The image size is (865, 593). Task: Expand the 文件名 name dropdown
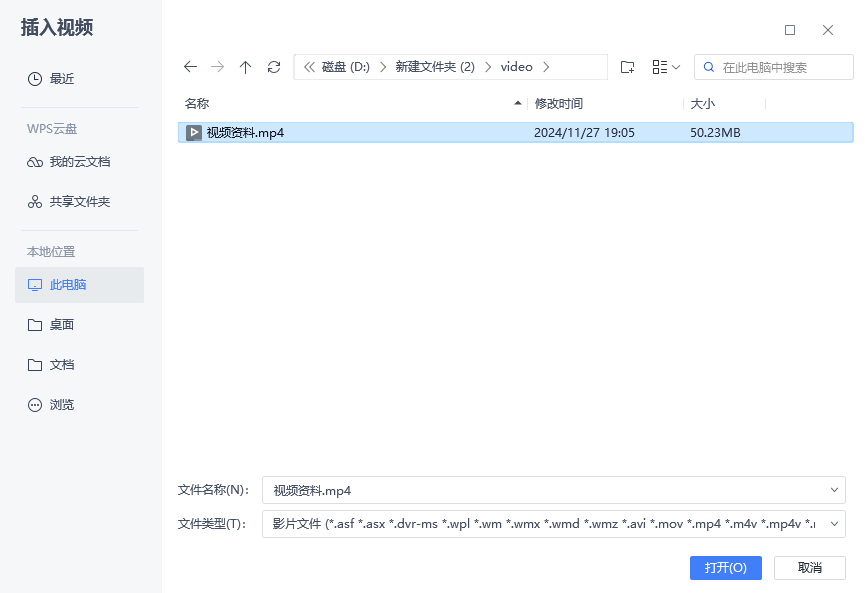click(x=834, y=490)
